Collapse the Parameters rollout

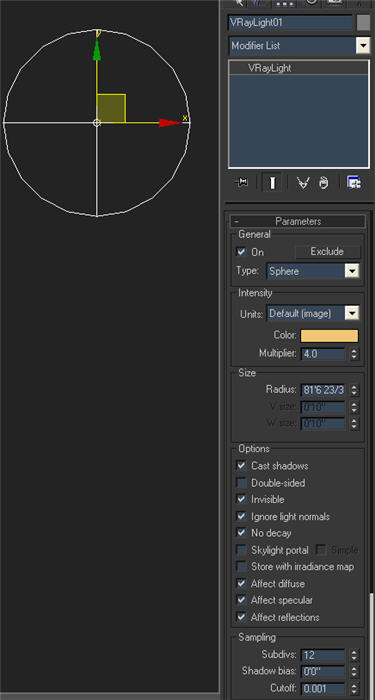coord(298,221)
